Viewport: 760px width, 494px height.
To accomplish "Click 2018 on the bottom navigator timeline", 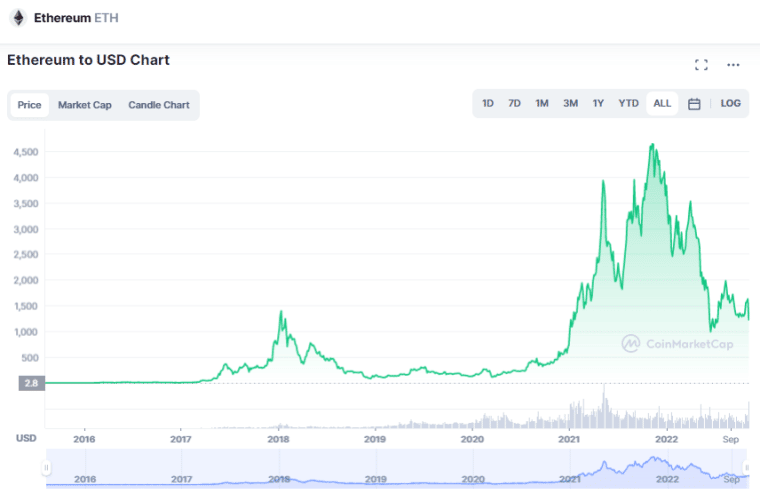I will point(279,479).
